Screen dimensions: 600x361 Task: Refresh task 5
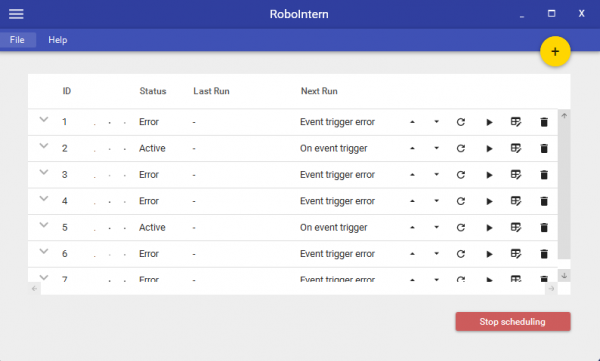tap(461, 228)
